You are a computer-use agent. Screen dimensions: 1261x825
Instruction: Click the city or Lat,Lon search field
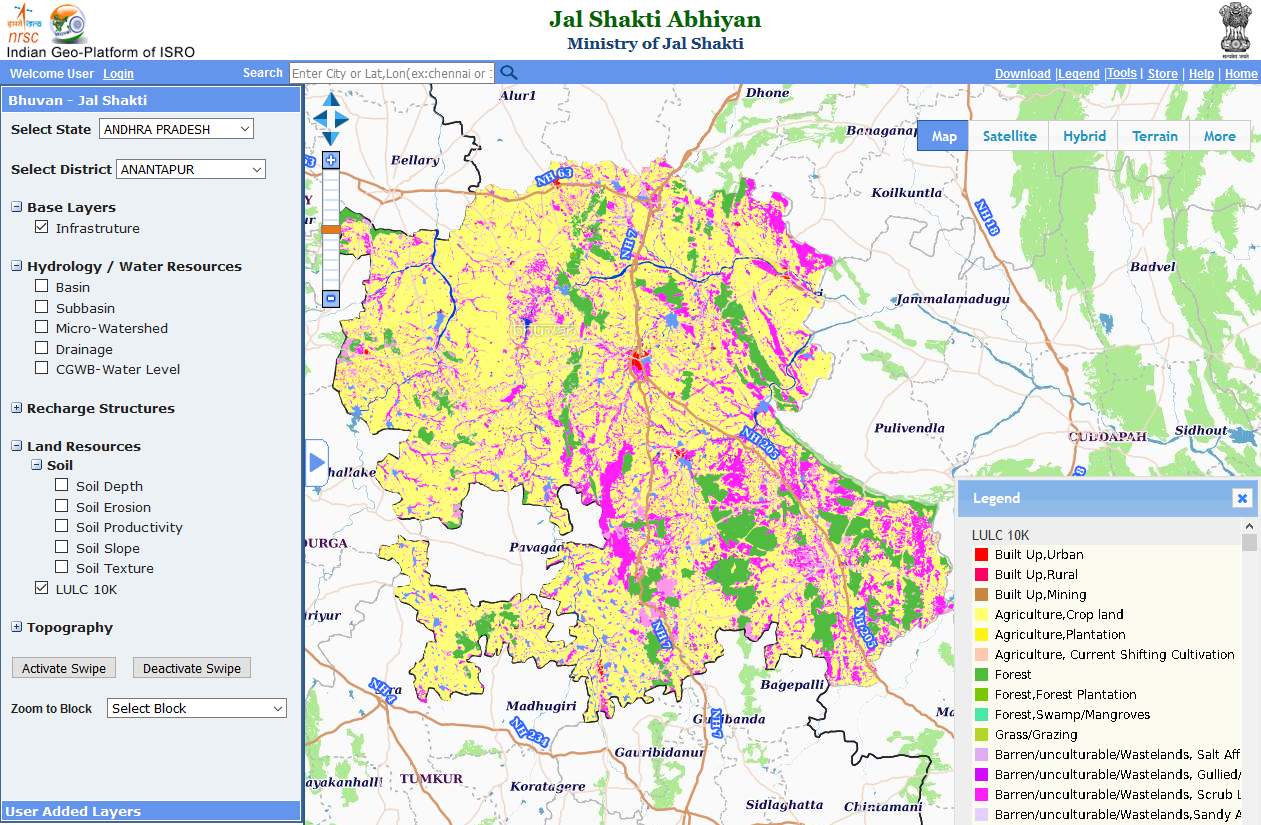tap(392, 73)
